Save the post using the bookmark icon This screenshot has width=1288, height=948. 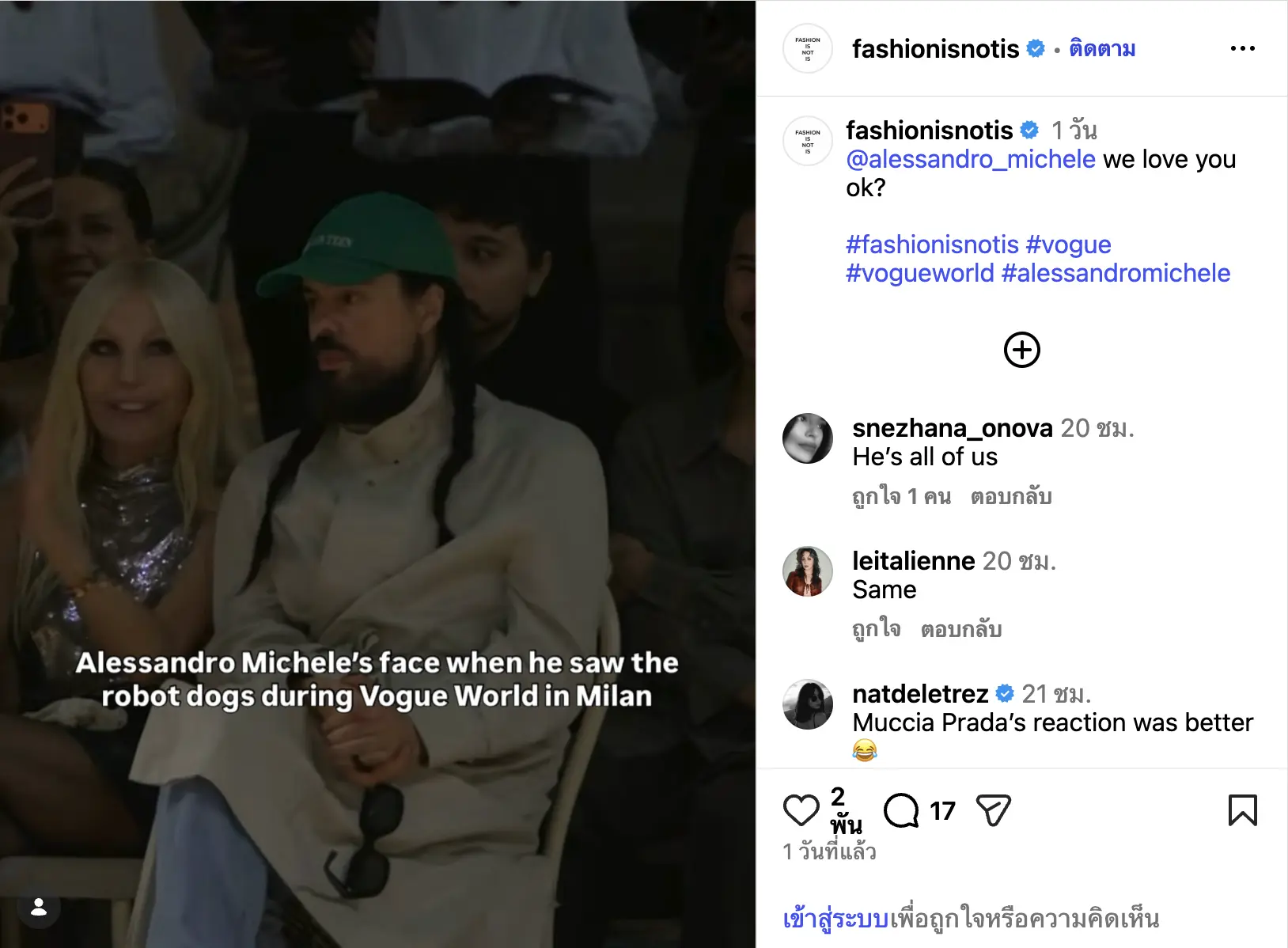coord(1242,810)
